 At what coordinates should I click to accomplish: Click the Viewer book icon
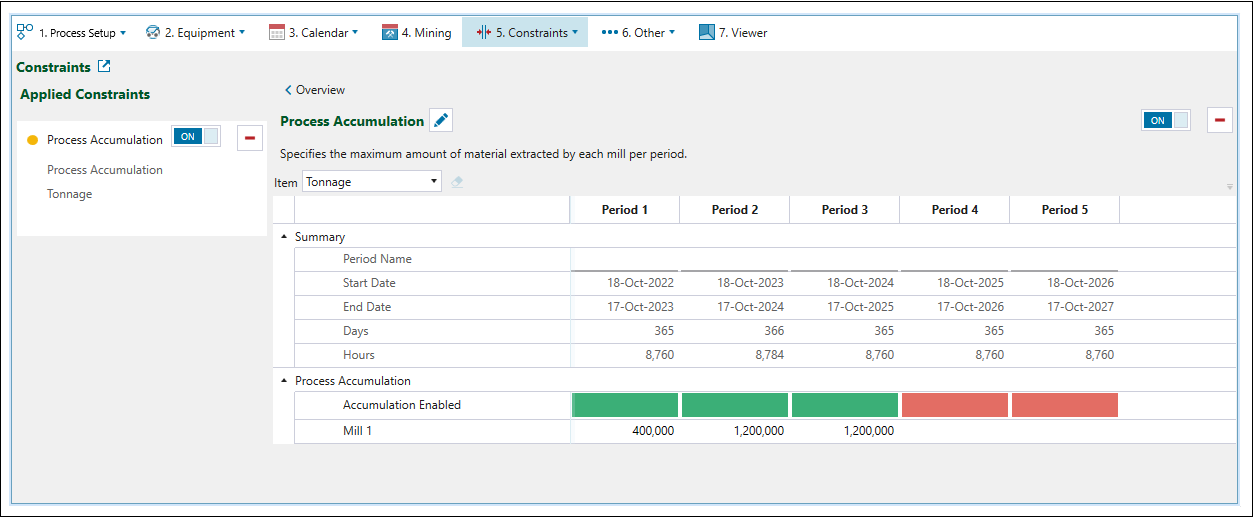pos(707,32)
